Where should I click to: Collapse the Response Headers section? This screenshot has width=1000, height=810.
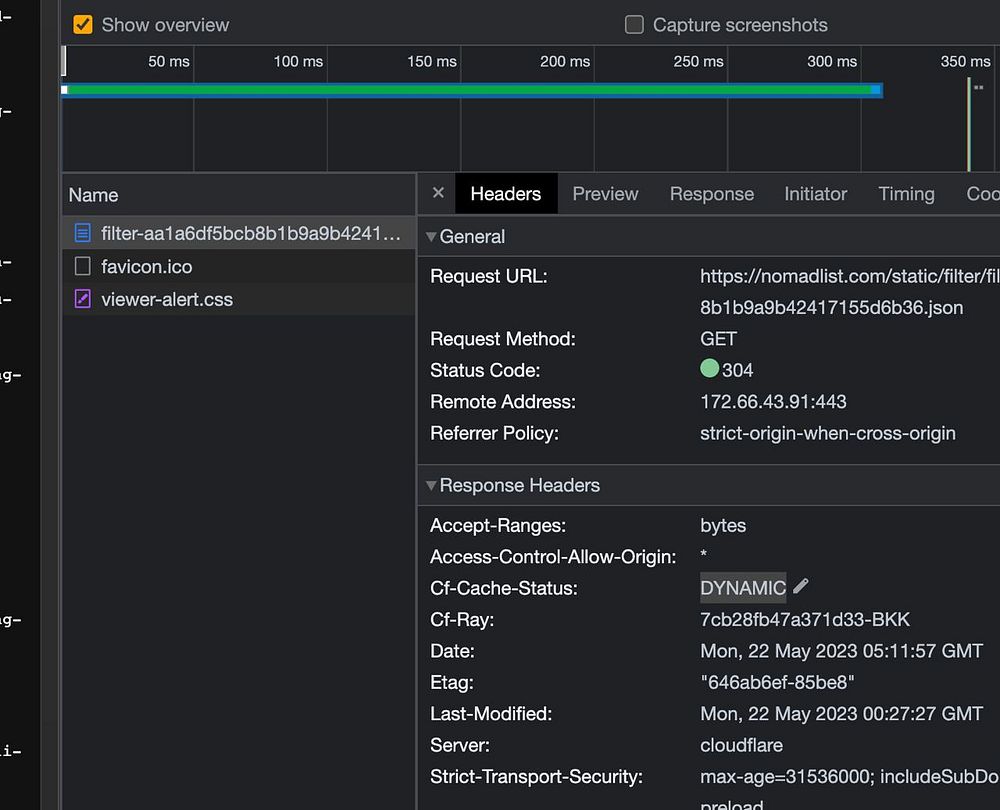tap(432, 486)
